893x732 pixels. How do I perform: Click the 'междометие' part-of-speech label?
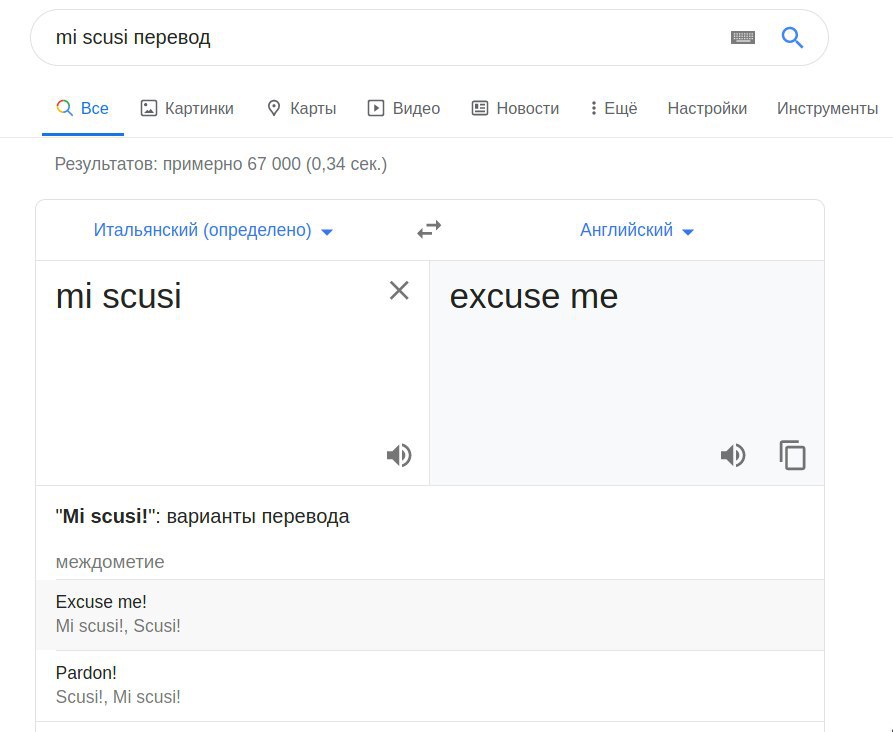[x=110, y=562]
